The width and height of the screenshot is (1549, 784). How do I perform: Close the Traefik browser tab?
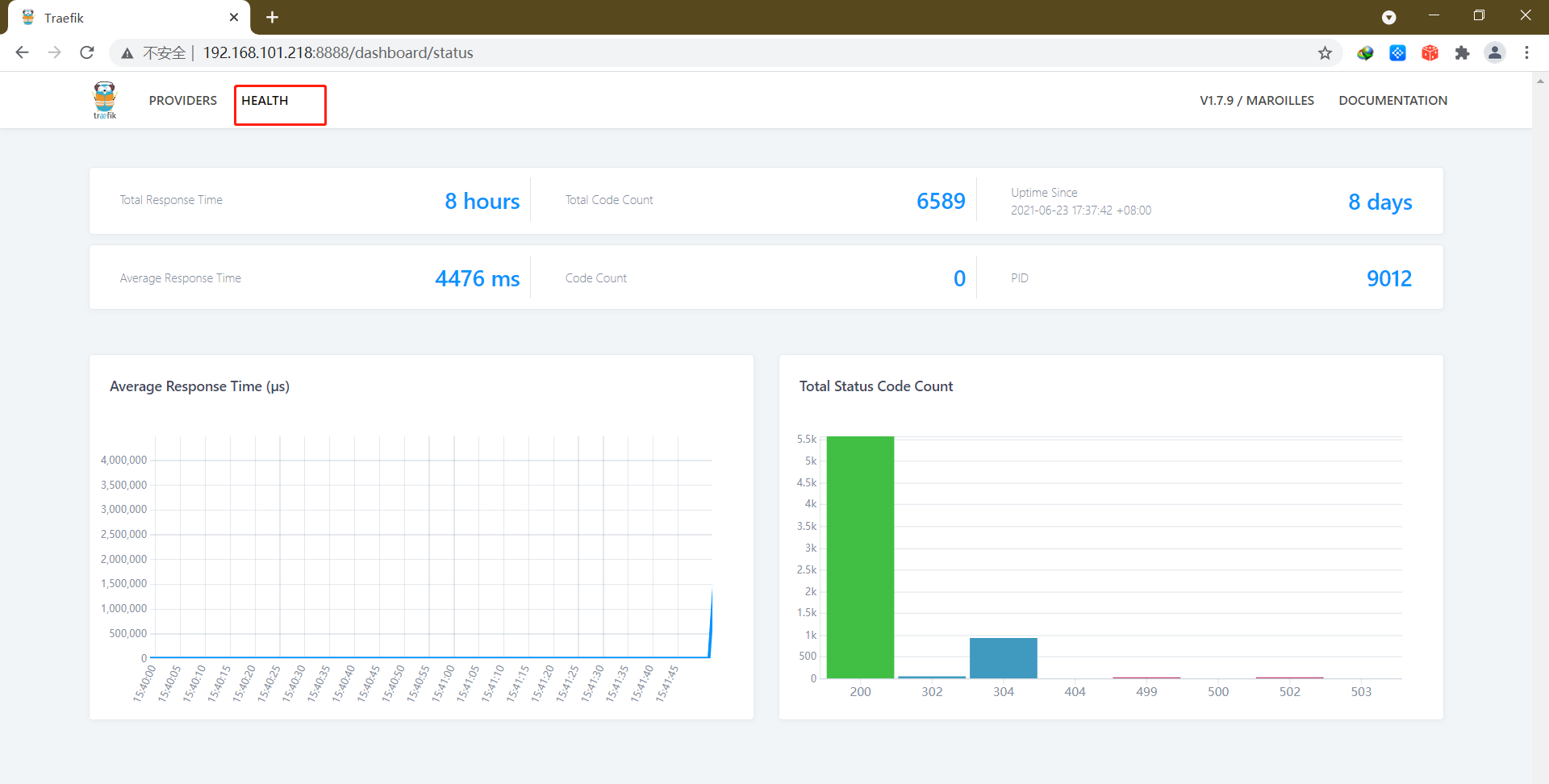pyautogui.click(x=234, y=18)
